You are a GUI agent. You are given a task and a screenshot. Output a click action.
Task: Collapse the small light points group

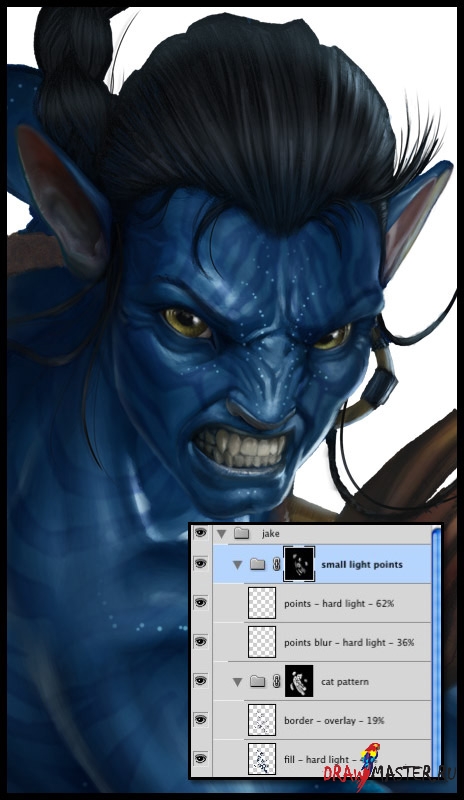[x=237, y=565]
